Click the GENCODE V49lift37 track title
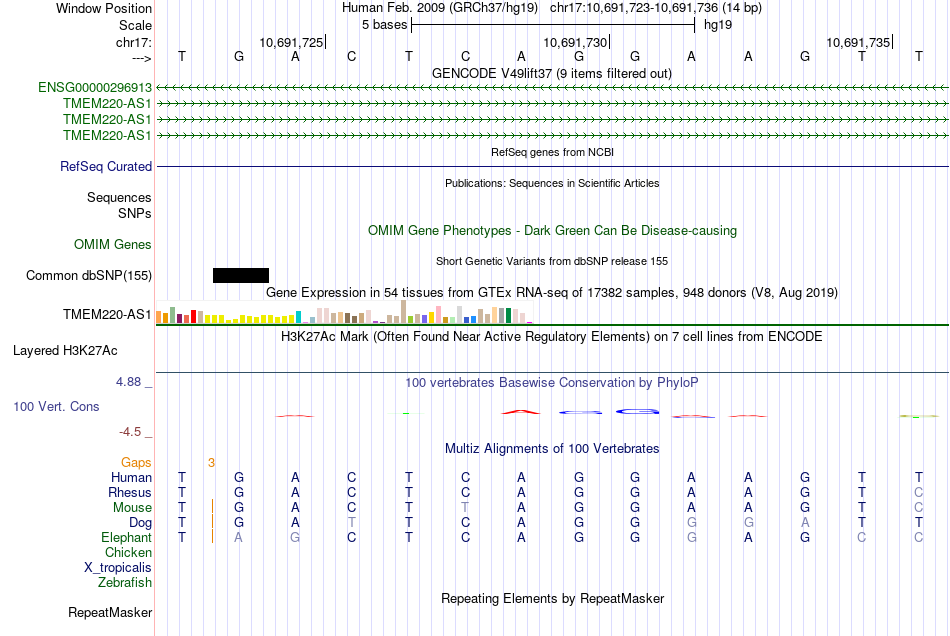The image size is (950, 636). click(x=551, y=74)
